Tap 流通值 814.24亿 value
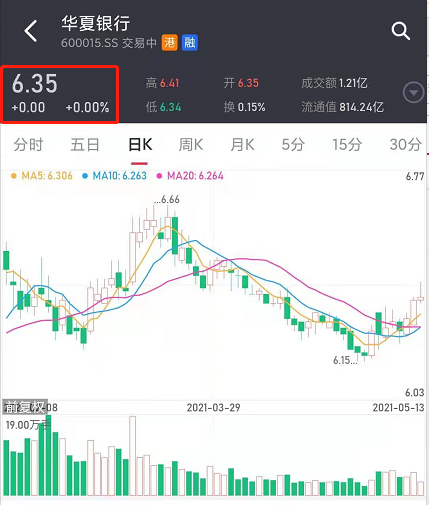 tap(343, 107)
